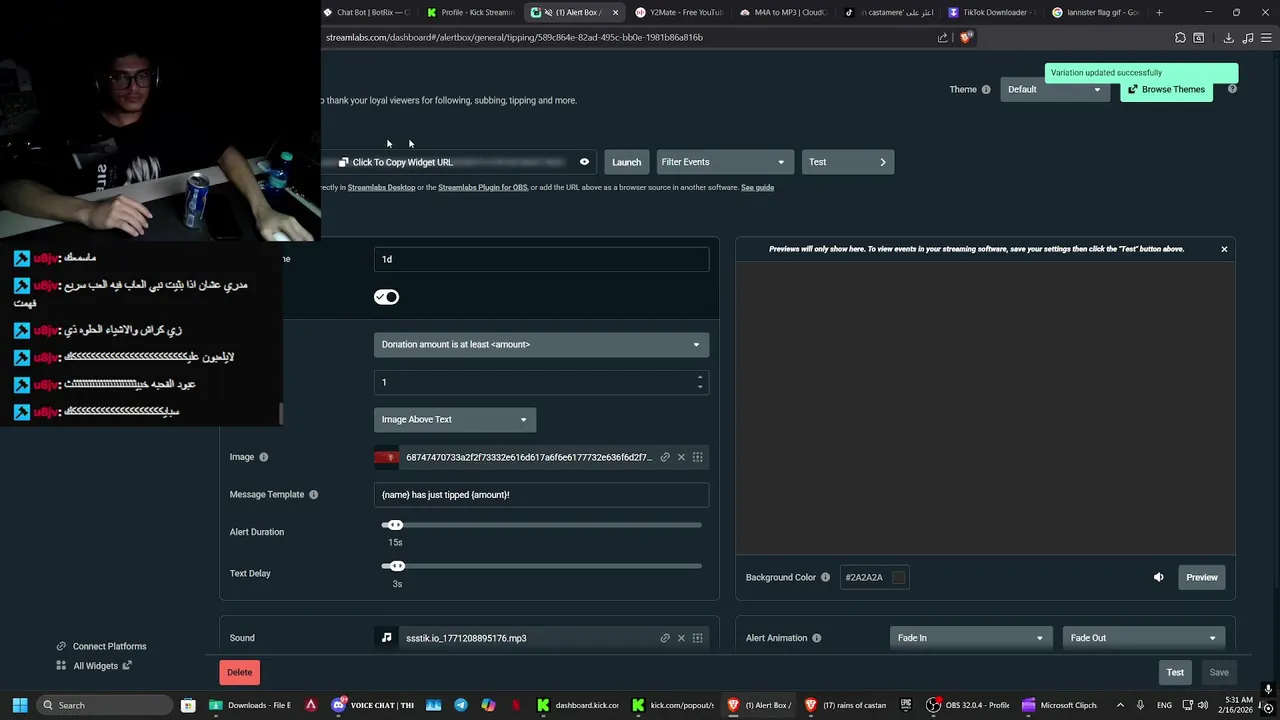Open the Image Above Text layout dropdown
Image resolution: width=1280 pixels, height=720 pixels.
coord(455,420)
